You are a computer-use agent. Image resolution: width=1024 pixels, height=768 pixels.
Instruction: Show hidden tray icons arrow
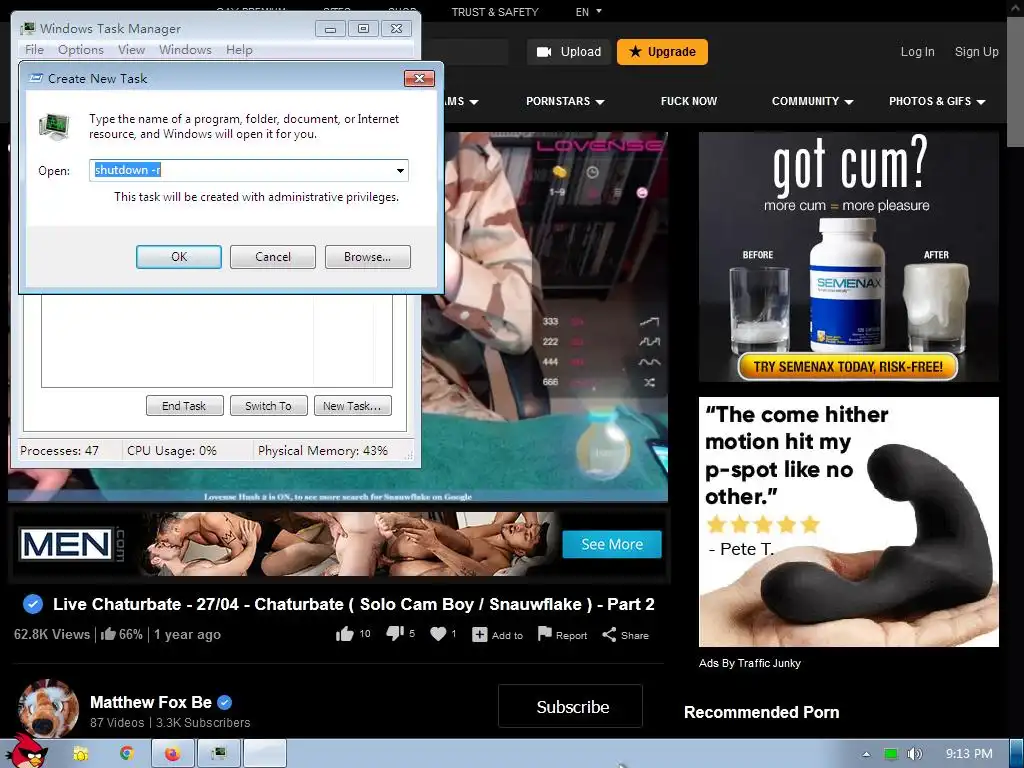[866, 754]
